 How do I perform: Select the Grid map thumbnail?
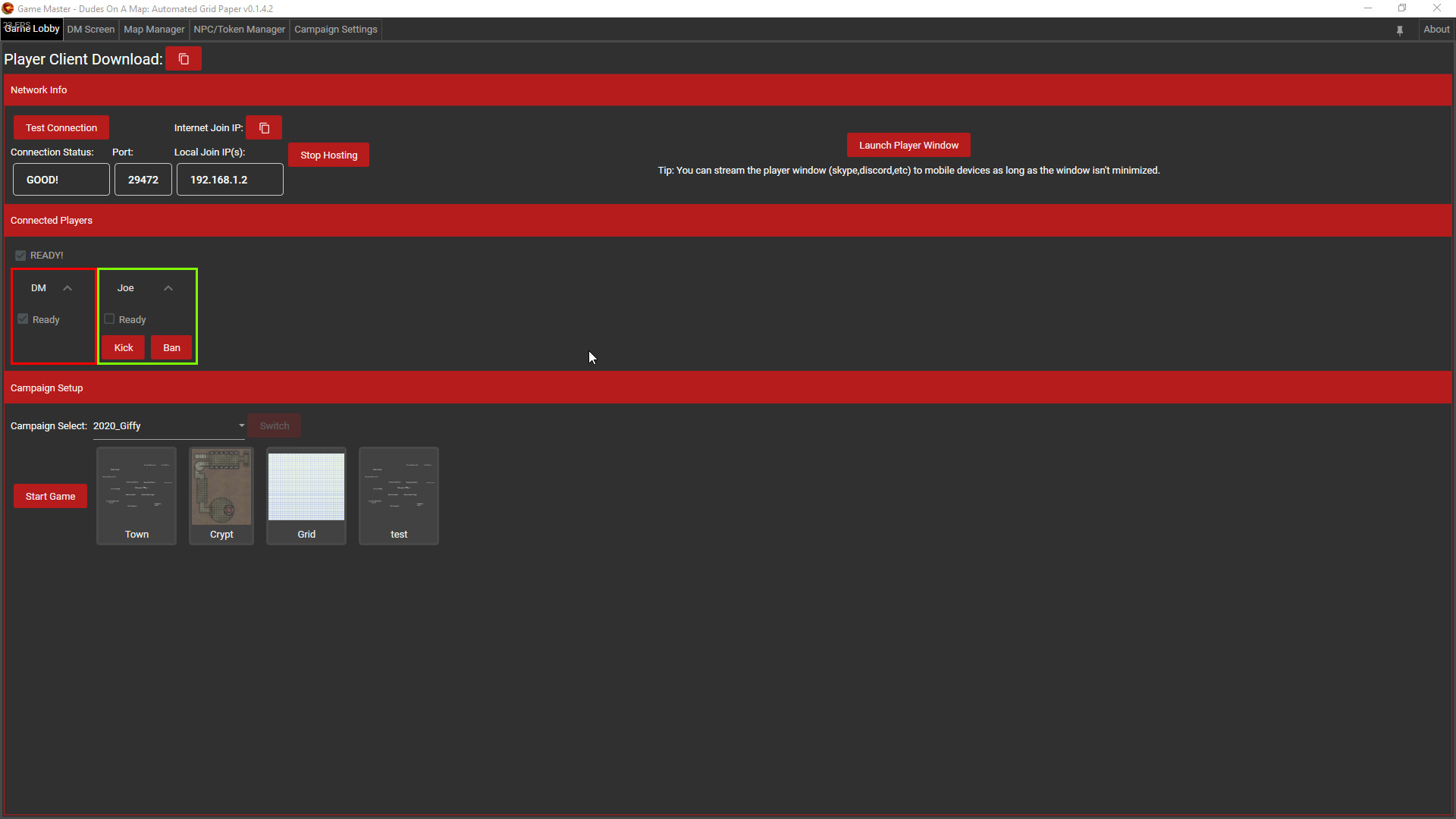pos(306,488)
